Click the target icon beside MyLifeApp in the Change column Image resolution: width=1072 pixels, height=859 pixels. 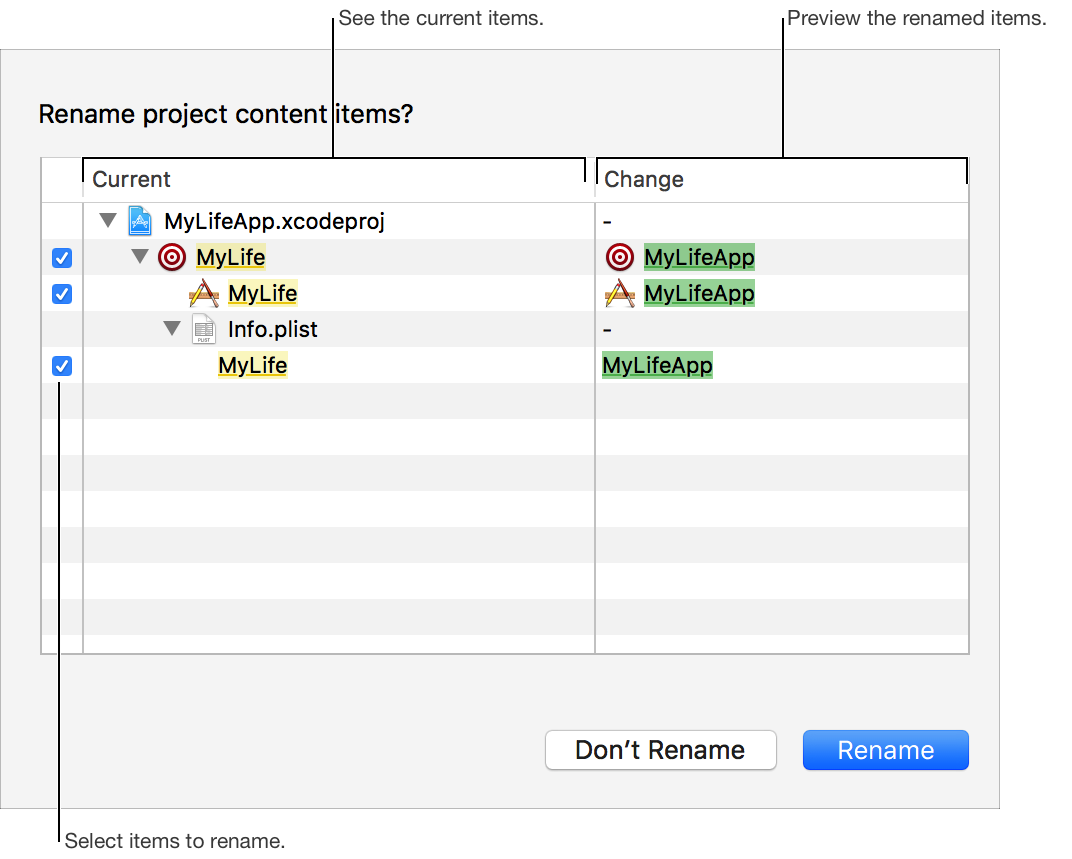[x=620, y=257]
